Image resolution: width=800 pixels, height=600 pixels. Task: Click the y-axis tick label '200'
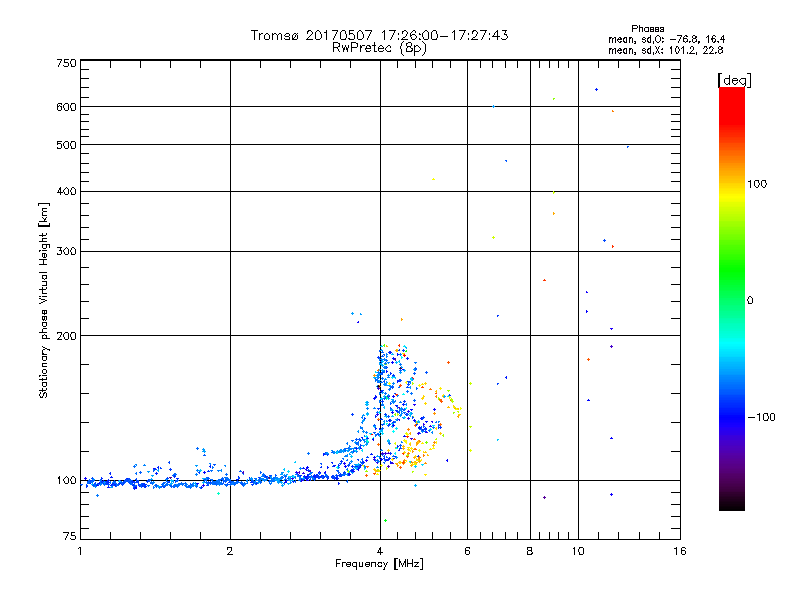(x=66, y=336)
